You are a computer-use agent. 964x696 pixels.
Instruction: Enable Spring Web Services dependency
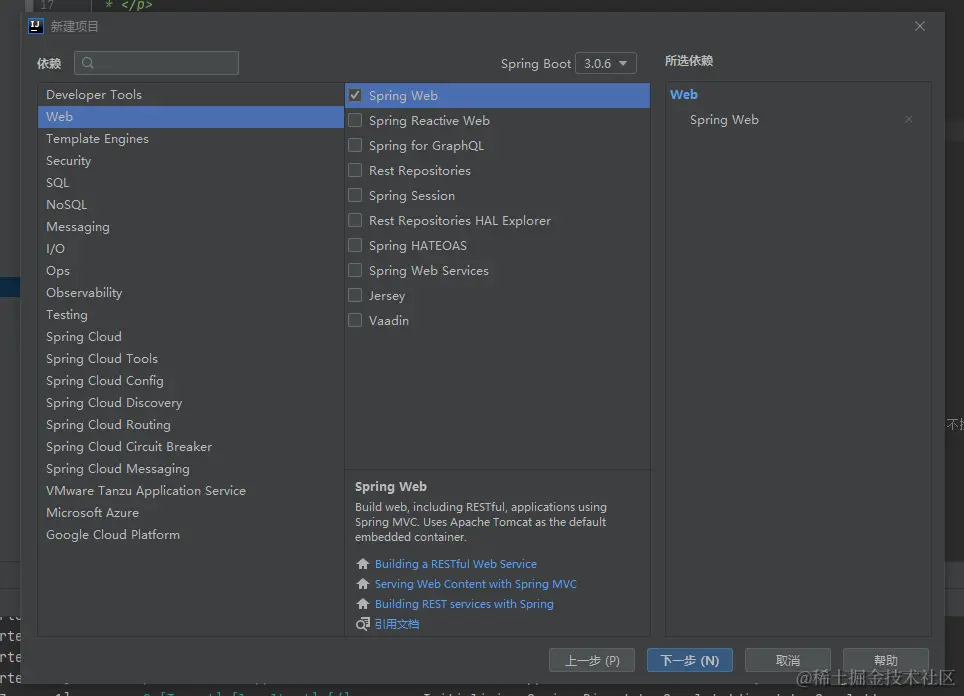point(355,271)
